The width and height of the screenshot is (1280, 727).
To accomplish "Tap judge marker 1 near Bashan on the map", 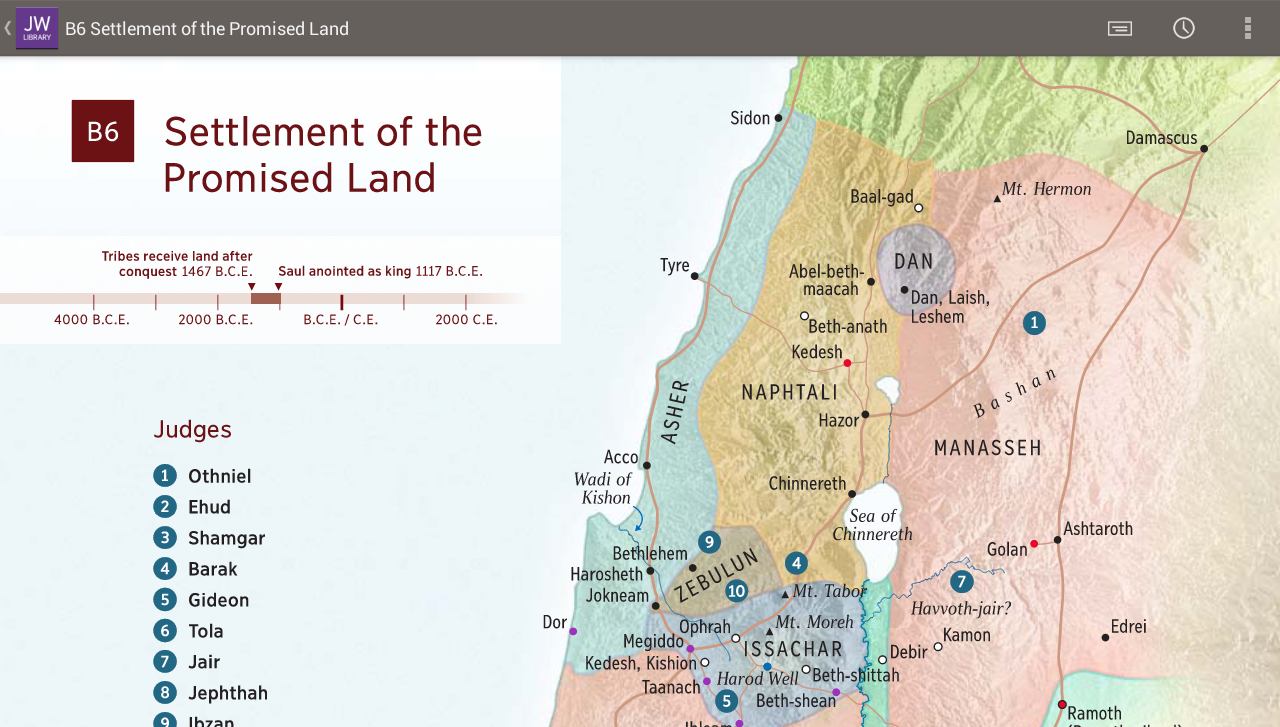I will (x=1034, y=322).
